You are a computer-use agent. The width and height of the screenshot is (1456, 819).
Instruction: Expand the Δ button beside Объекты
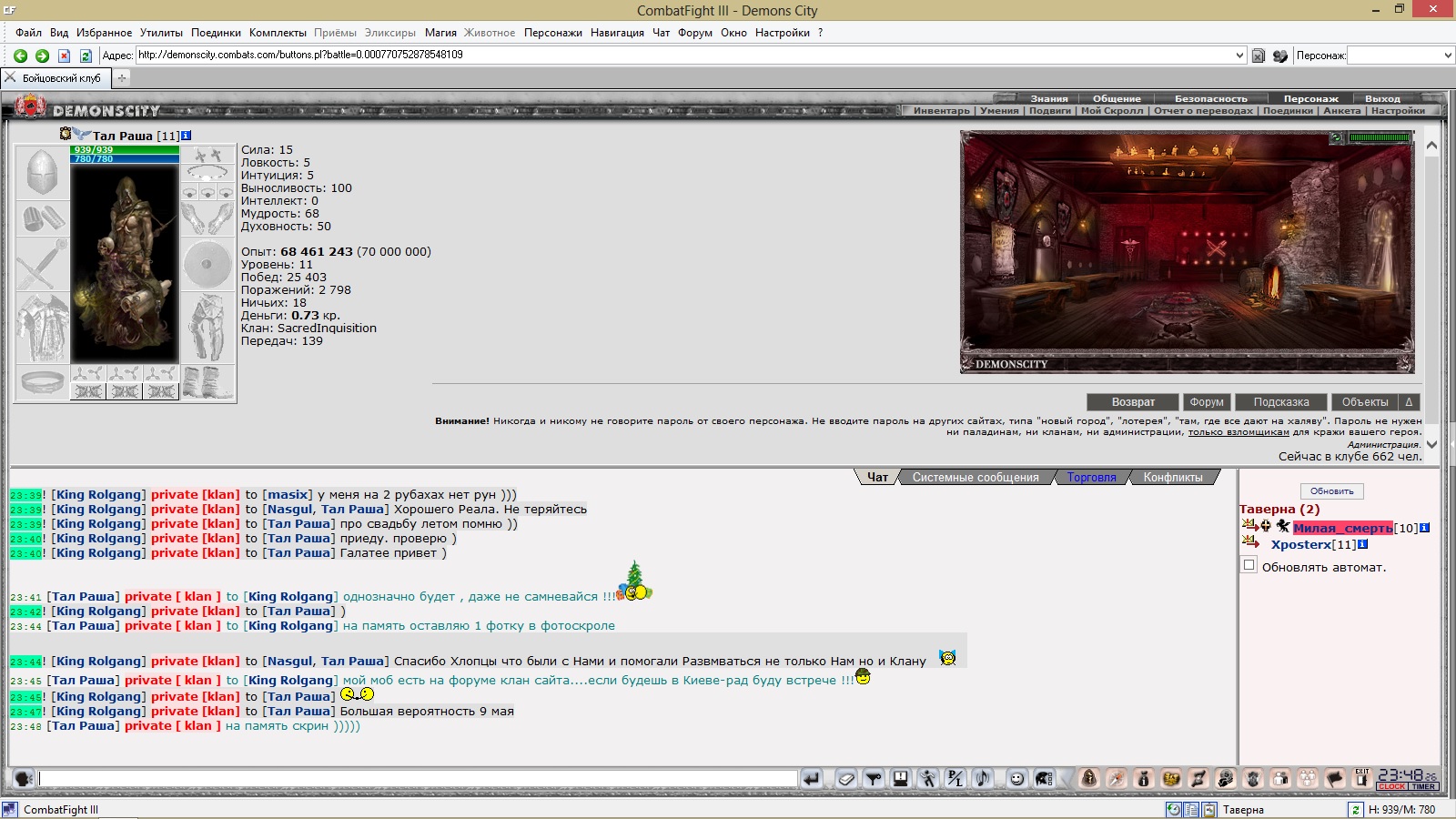pos(1409,402)
